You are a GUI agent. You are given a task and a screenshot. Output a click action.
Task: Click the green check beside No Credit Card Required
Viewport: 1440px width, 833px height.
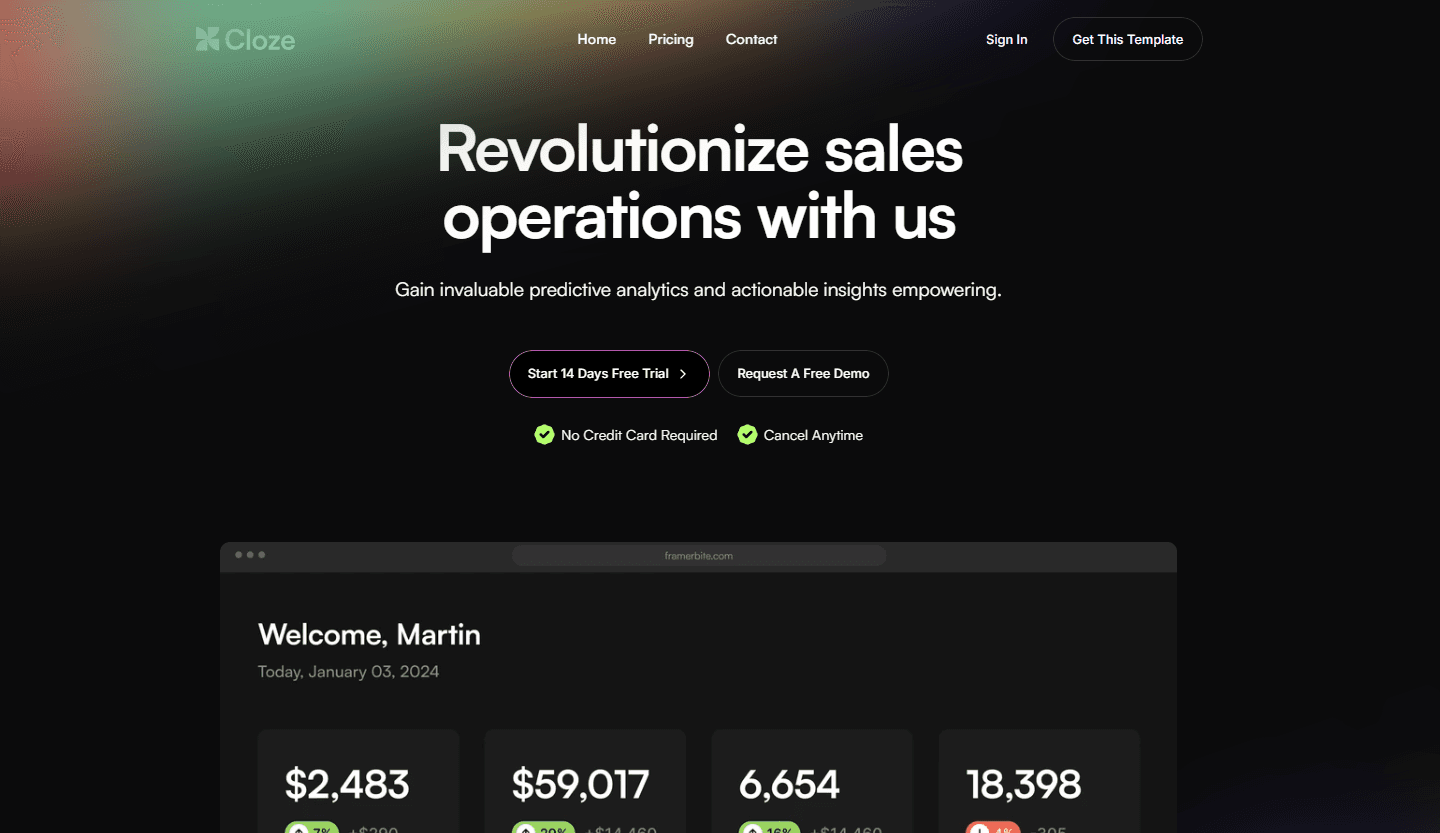pos(544,435)
